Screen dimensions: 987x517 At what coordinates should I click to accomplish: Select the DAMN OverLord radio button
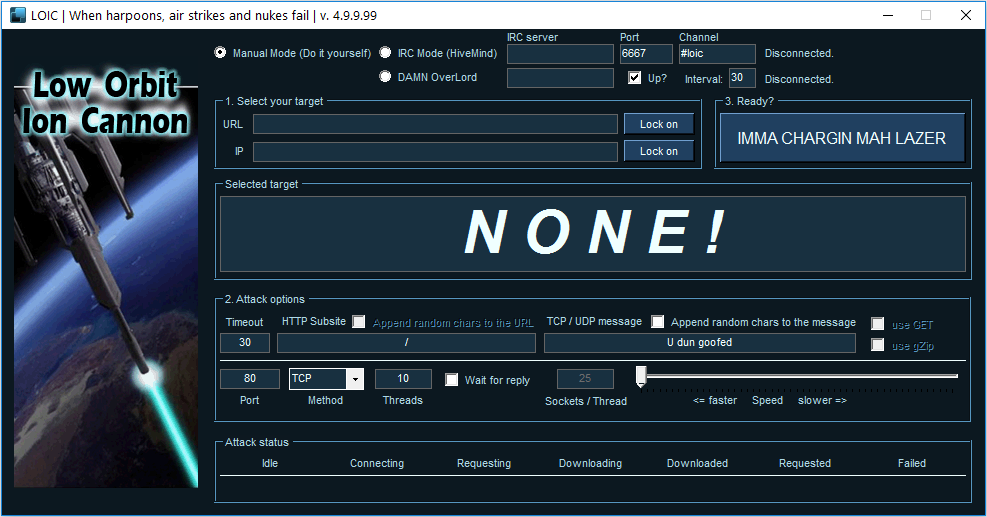(x=385, y=76)
